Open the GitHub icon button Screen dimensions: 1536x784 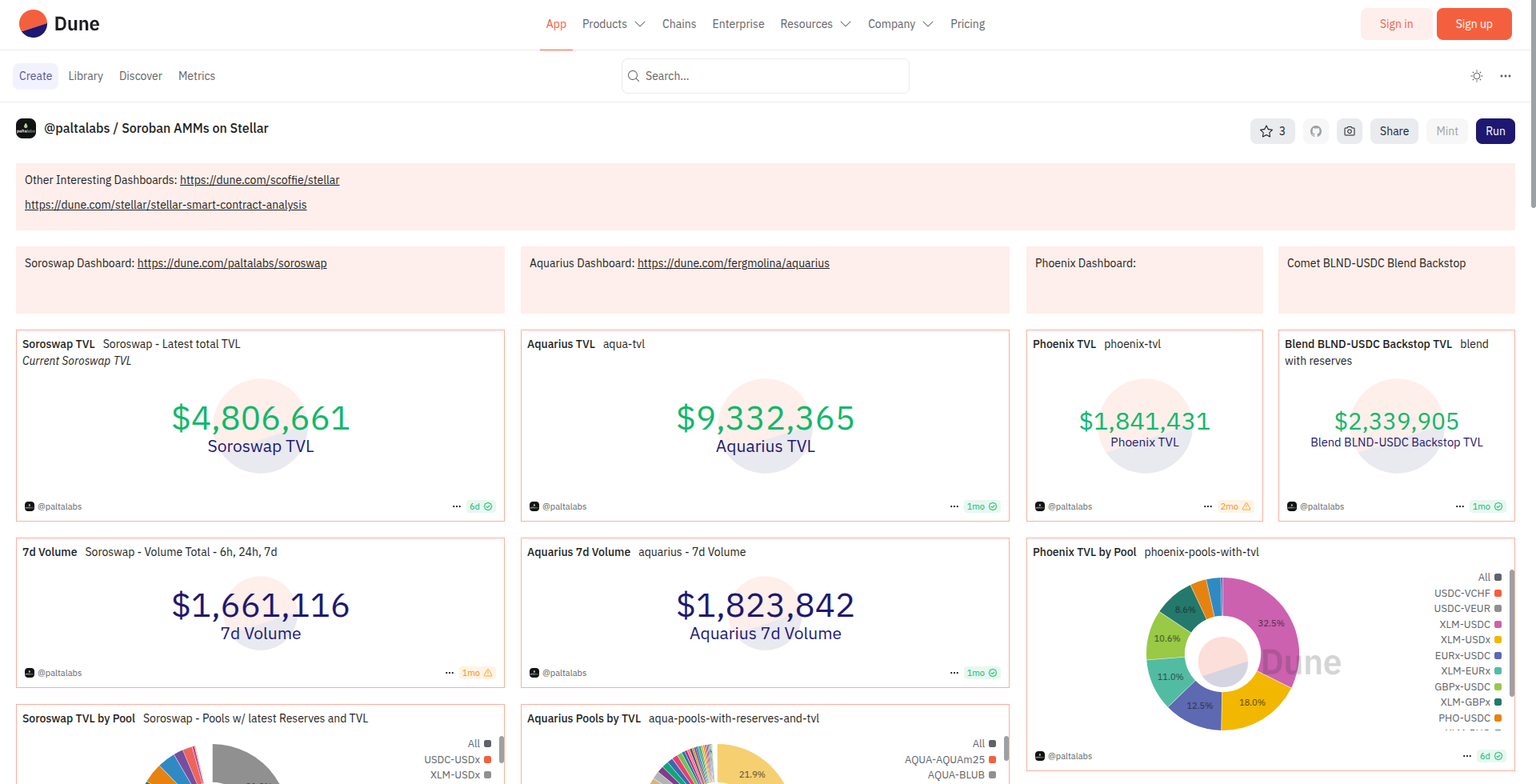click(1316, 131)
